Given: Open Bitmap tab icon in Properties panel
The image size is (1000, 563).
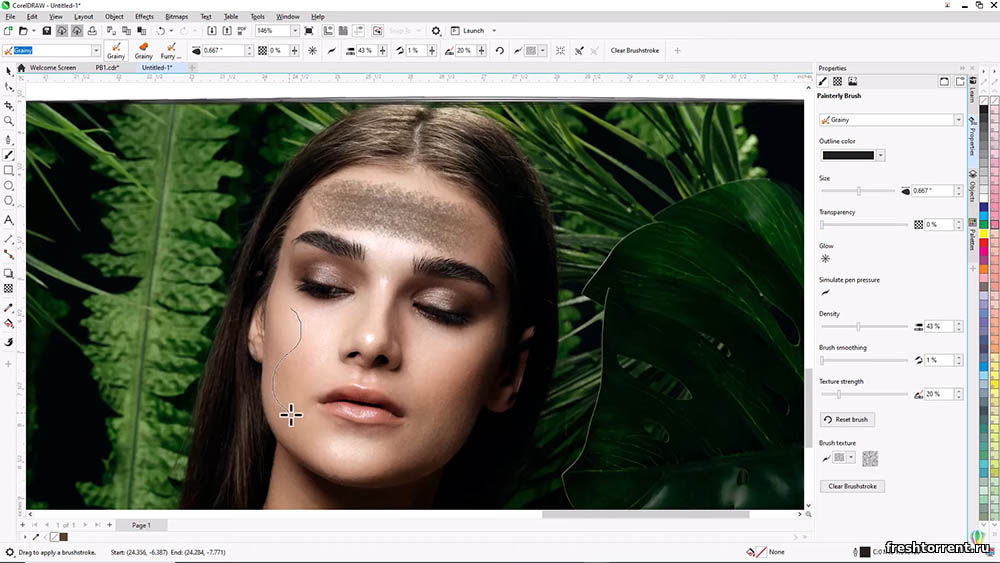Looking at the screenshot, I should tap(853, 82).
